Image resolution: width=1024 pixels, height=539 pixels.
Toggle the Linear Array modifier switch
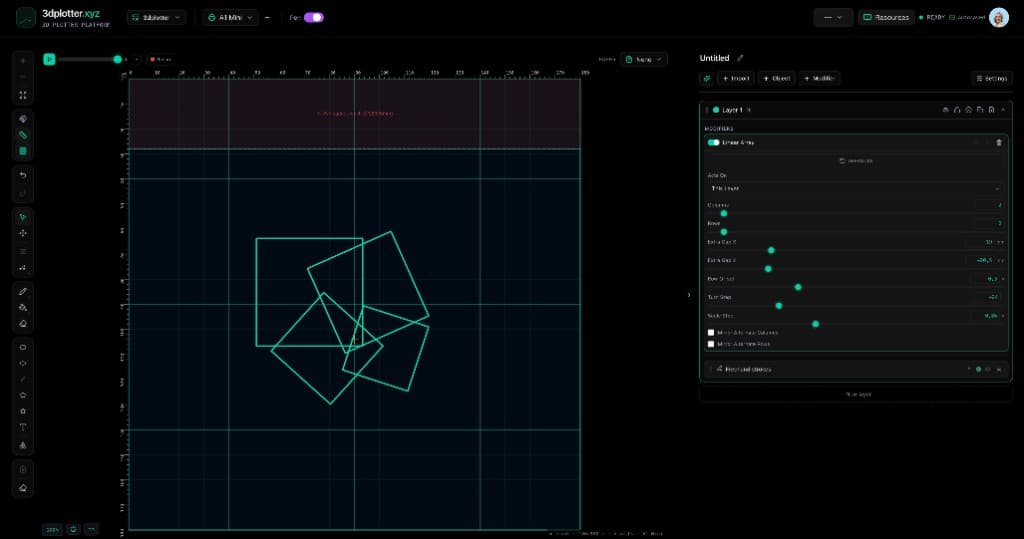click(713, 142)
